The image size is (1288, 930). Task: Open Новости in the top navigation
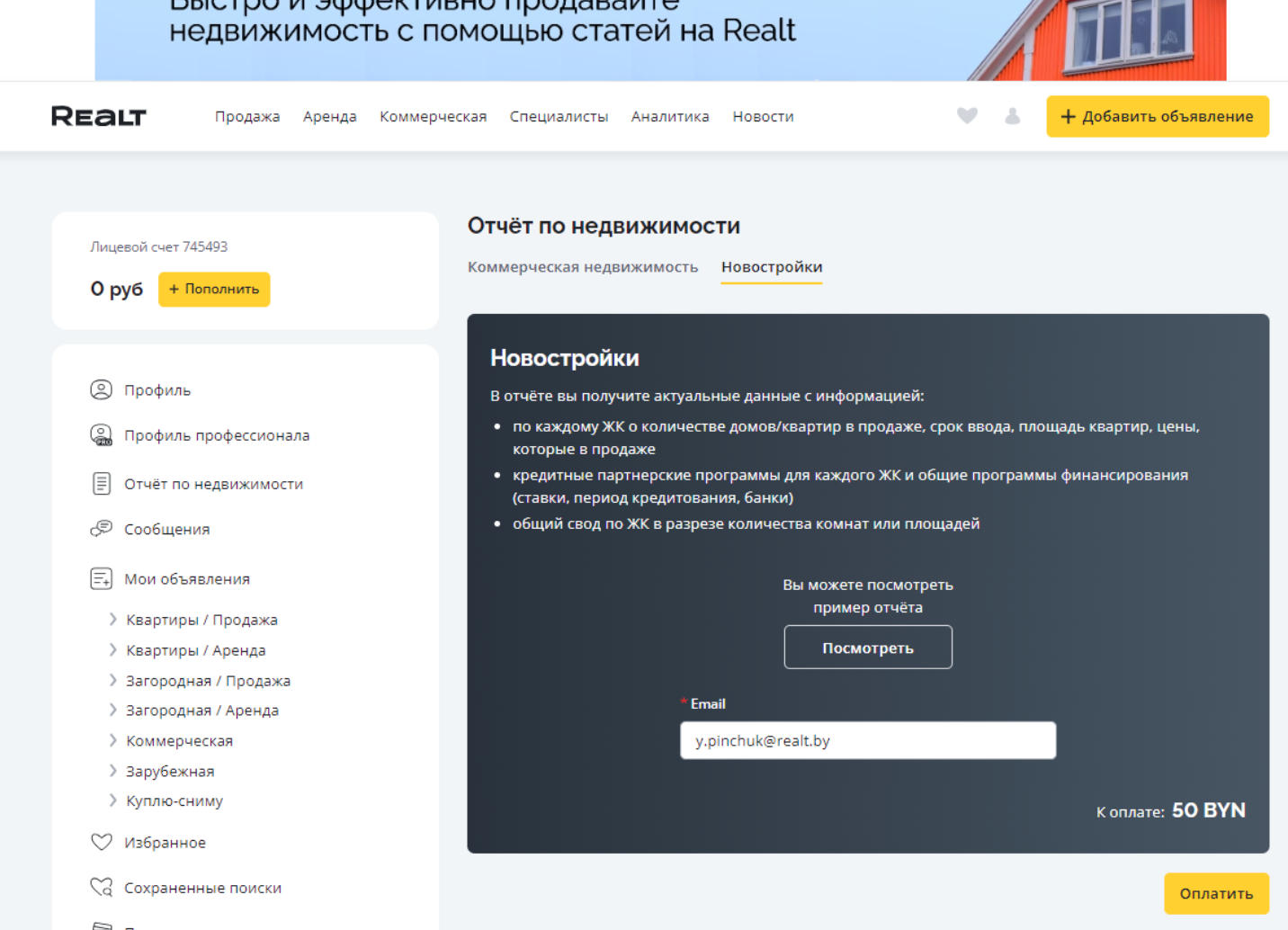[764, 116]
